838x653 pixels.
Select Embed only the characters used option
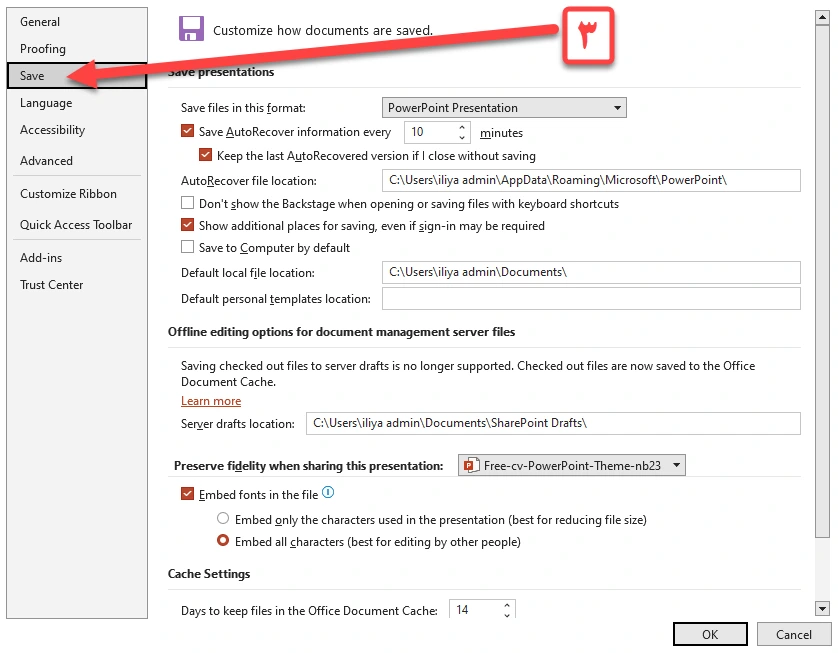click(x=223, y=519)
